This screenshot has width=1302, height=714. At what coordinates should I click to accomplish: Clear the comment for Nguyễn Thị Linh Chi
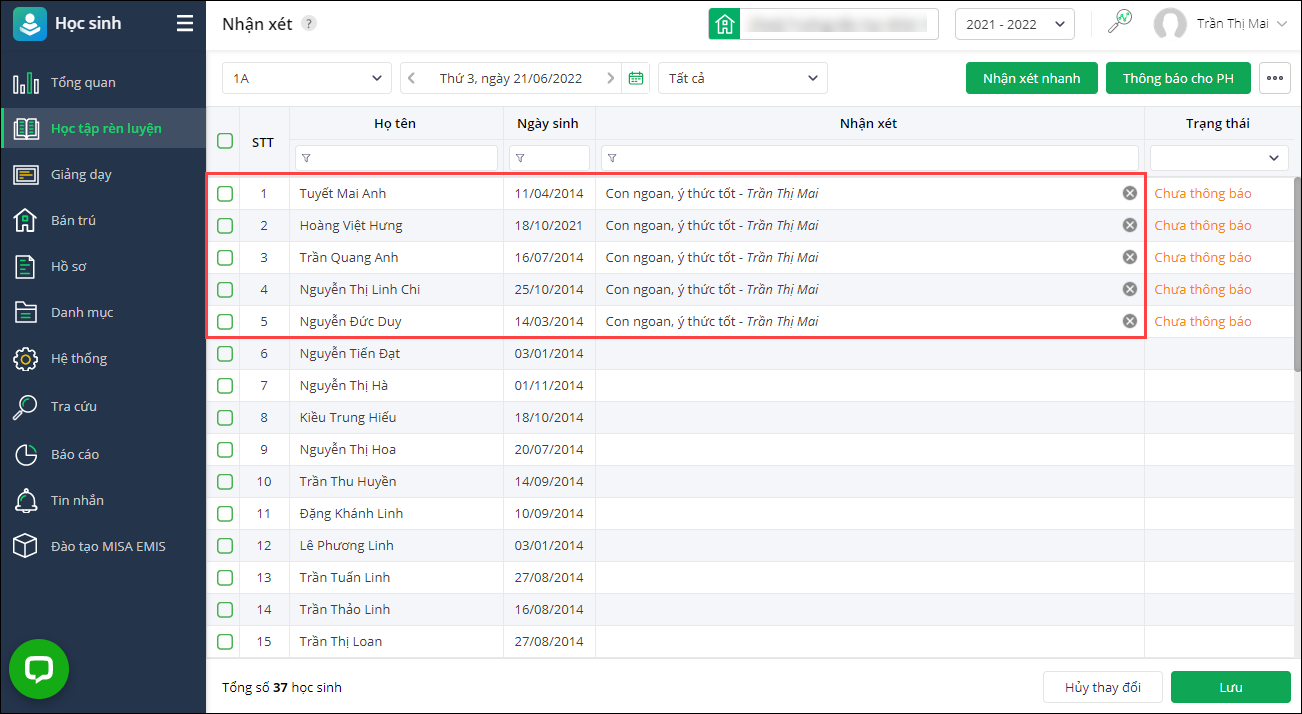pos(1130,289)
